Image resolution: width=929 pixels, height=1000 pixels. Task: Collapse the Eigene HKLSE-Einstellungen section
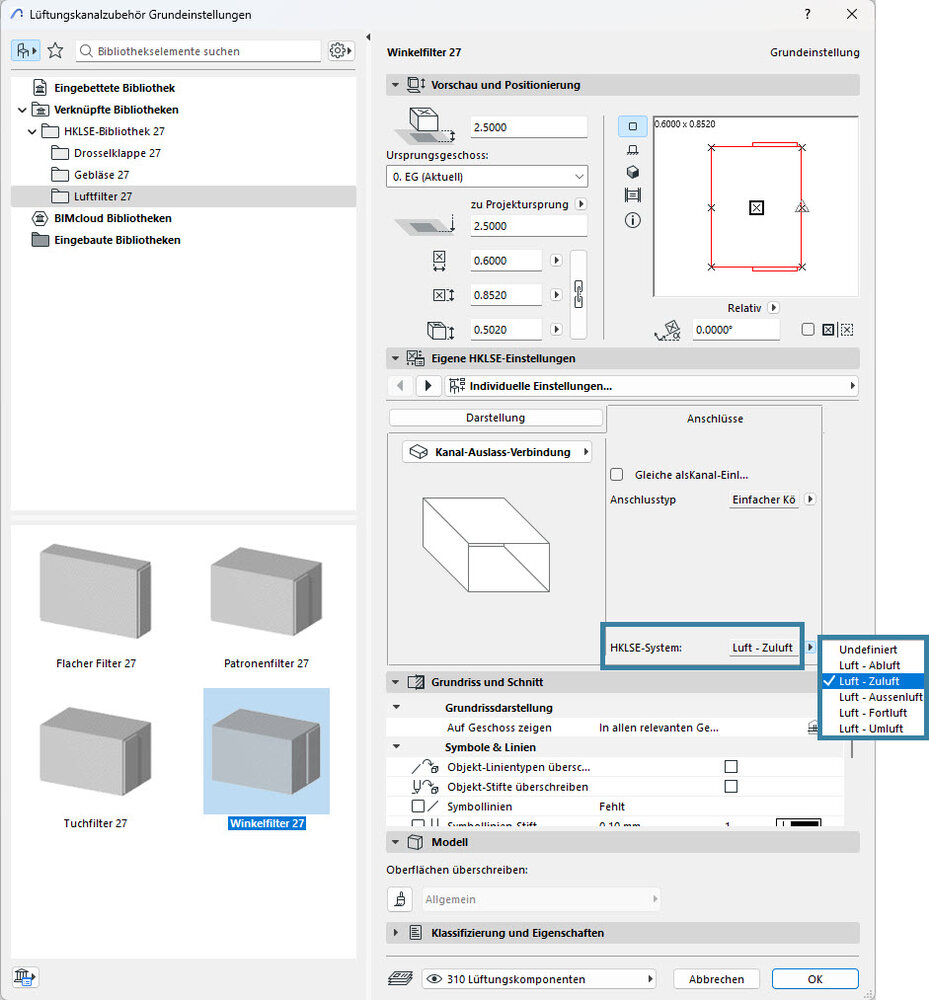(x=395, y=358)
